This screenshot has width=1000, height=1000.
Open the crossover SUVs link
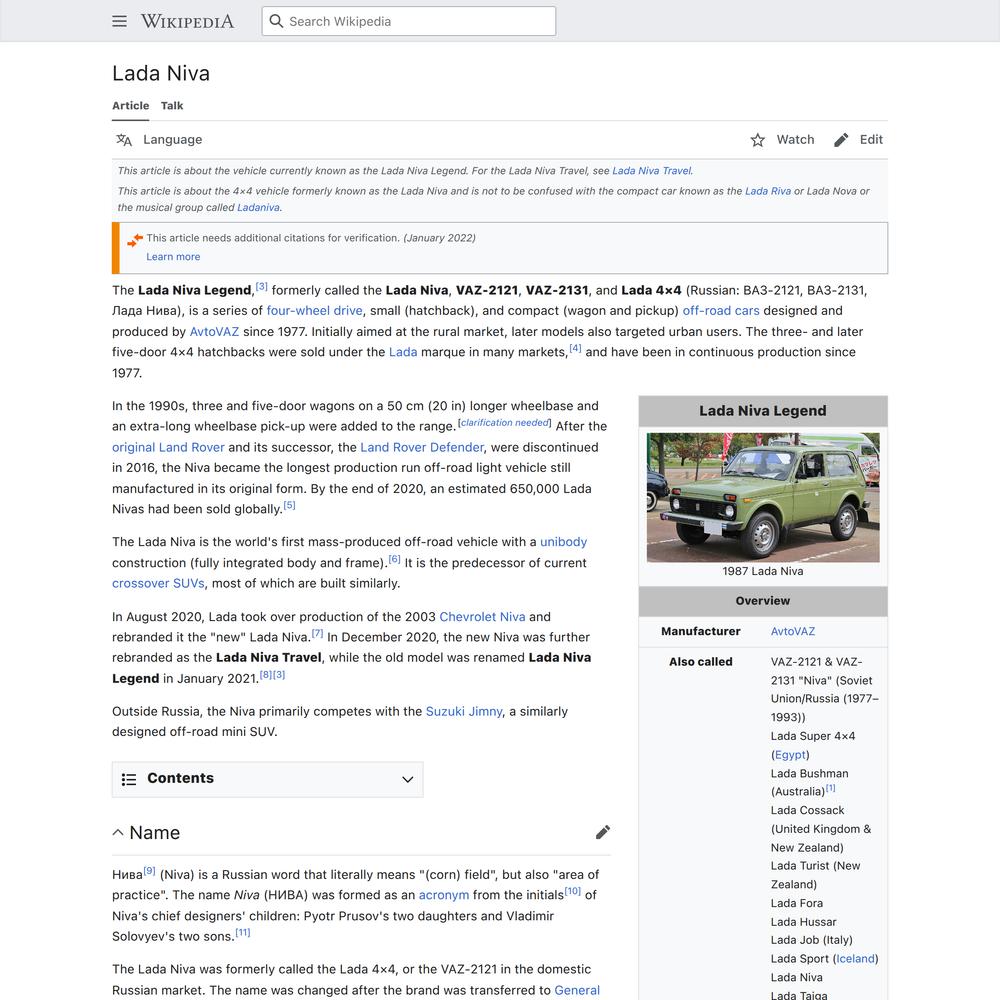[158, 583]
